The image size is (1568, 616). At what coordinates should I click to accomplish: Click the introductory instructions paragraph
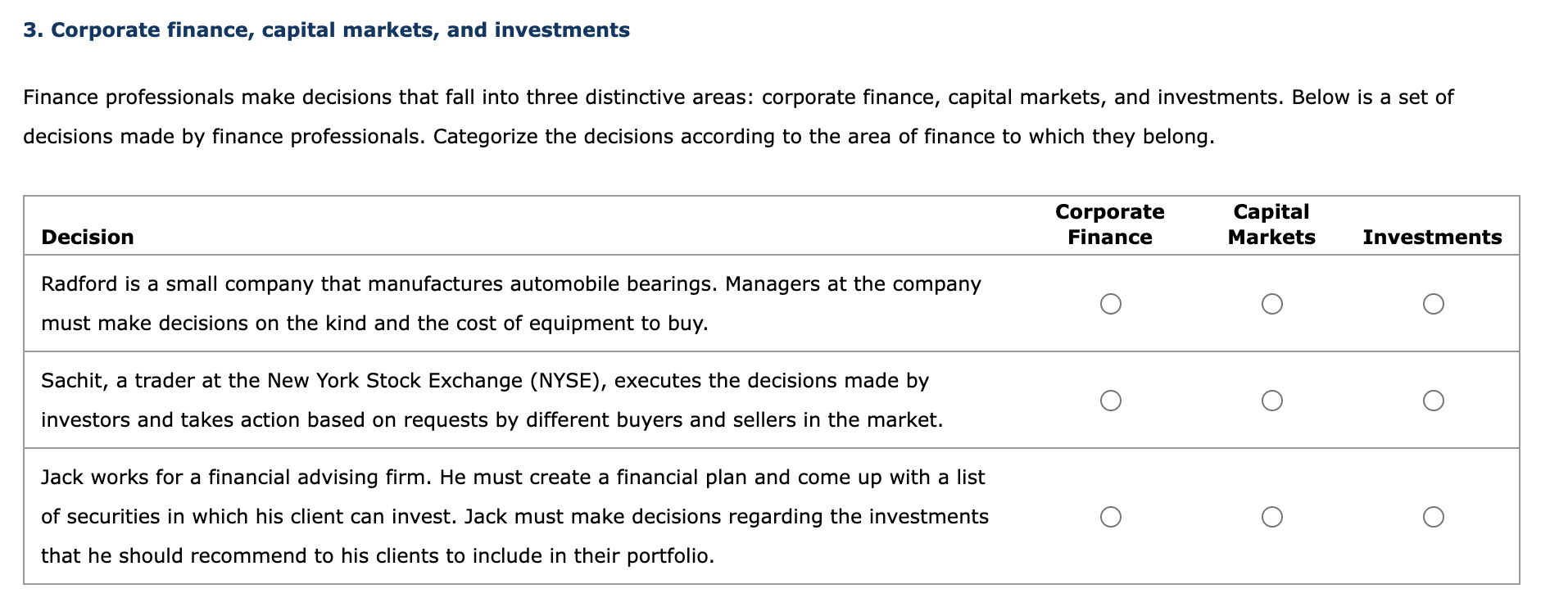tap(738, 116)
